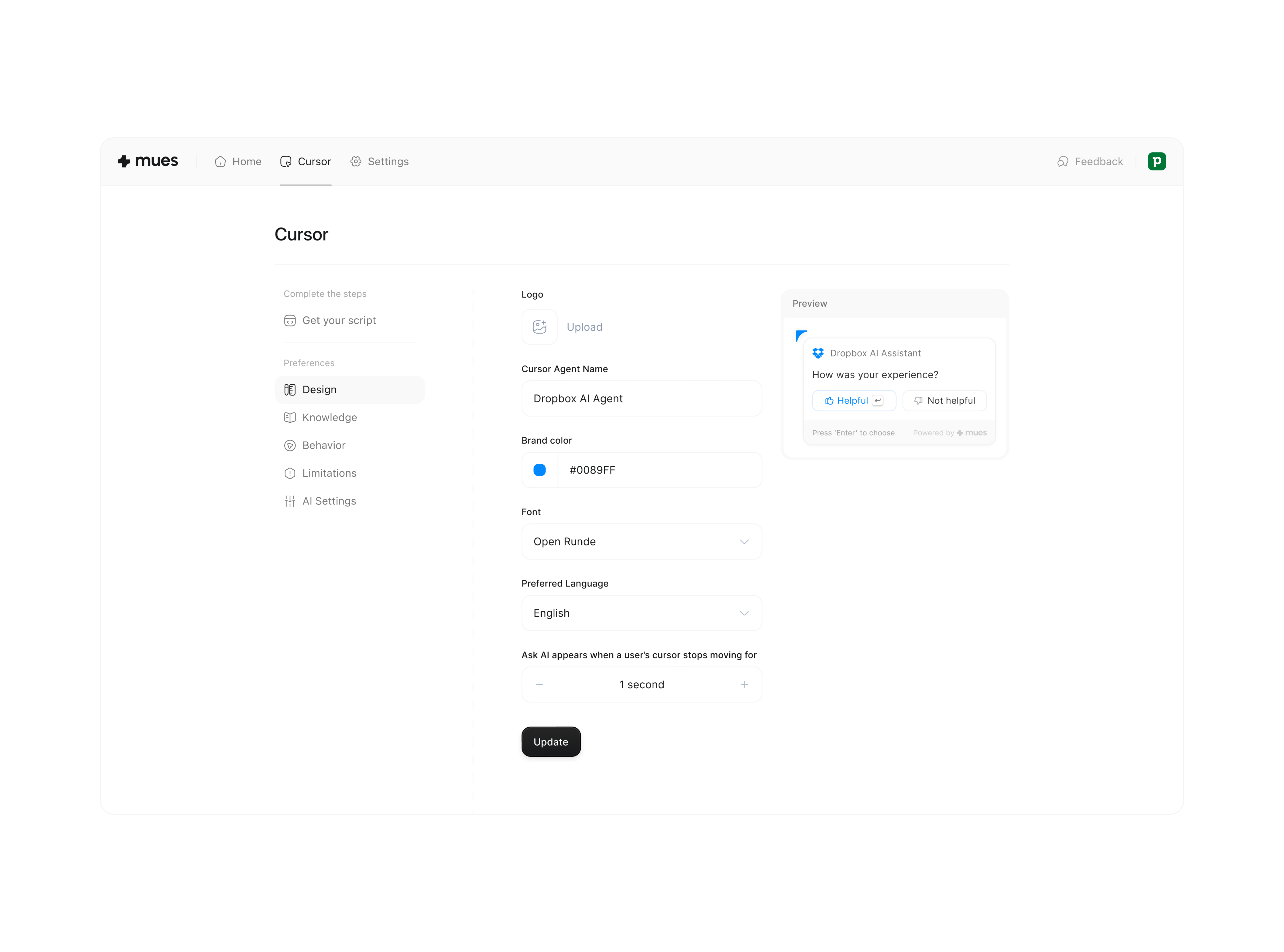Viewport: 1284px width, 952px height.
Task: Click the blue brand color swatch
Action: tap(539, 470)
